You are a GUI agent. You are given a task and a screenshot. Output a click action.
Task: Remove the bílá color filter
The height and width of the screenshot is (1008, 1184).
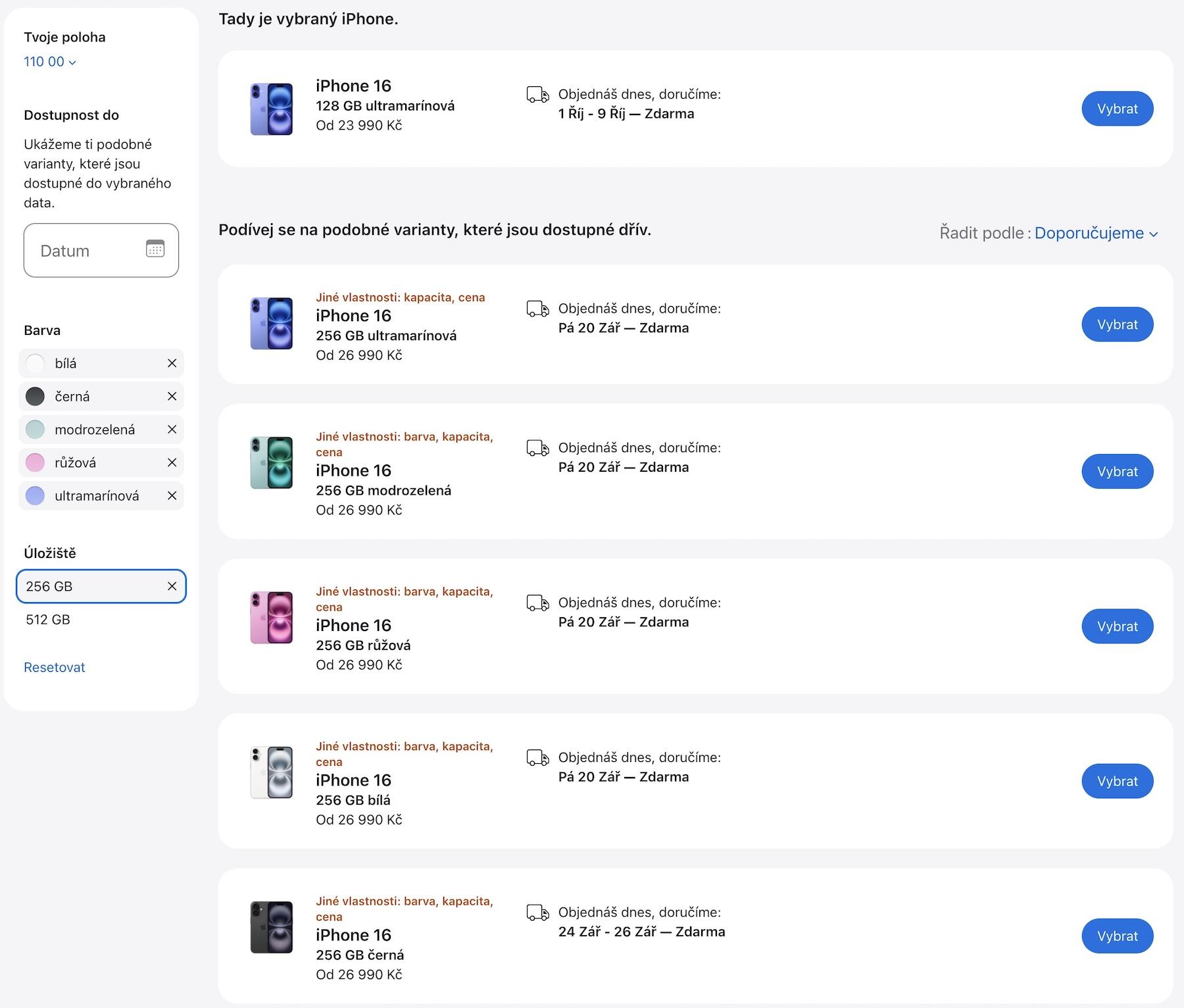(172, 363)
